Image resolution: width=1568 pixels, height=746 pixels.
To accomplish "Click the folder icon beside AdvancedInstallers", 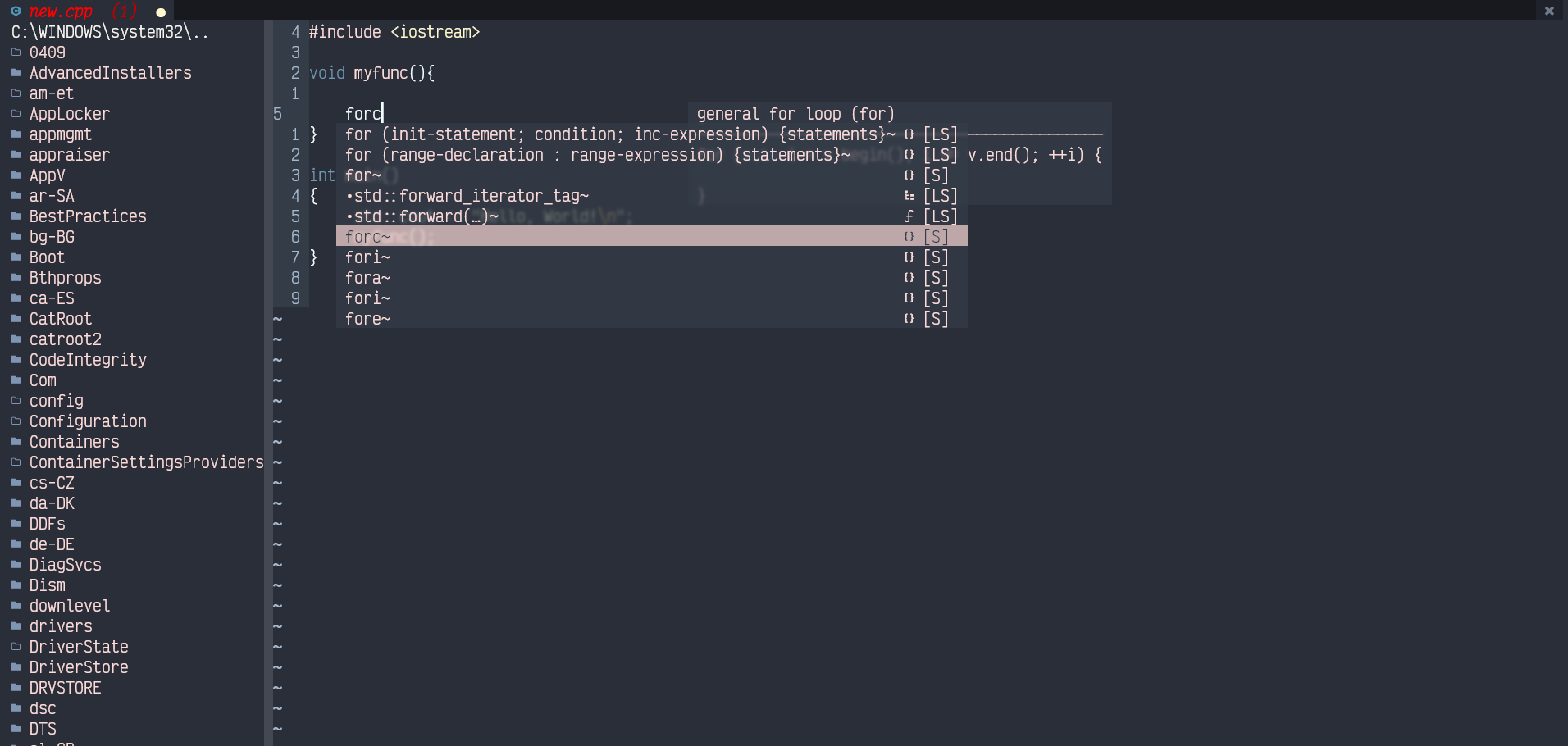I will (16, 72).
